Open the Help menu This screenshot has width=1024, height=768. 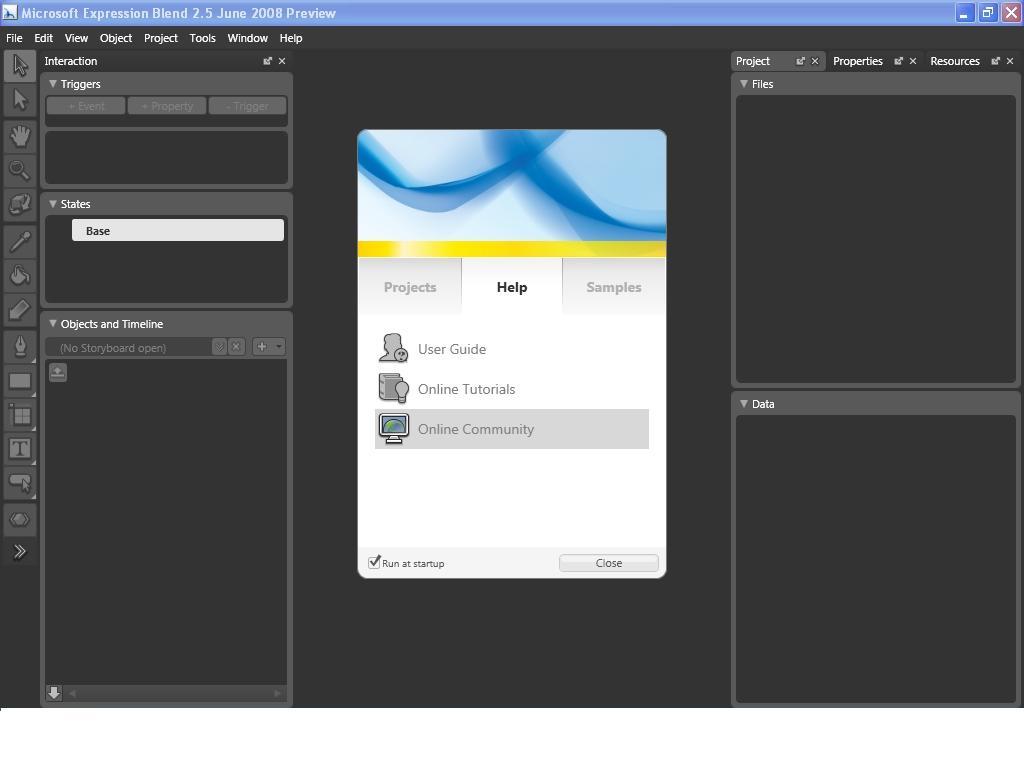tap(291, 38)
